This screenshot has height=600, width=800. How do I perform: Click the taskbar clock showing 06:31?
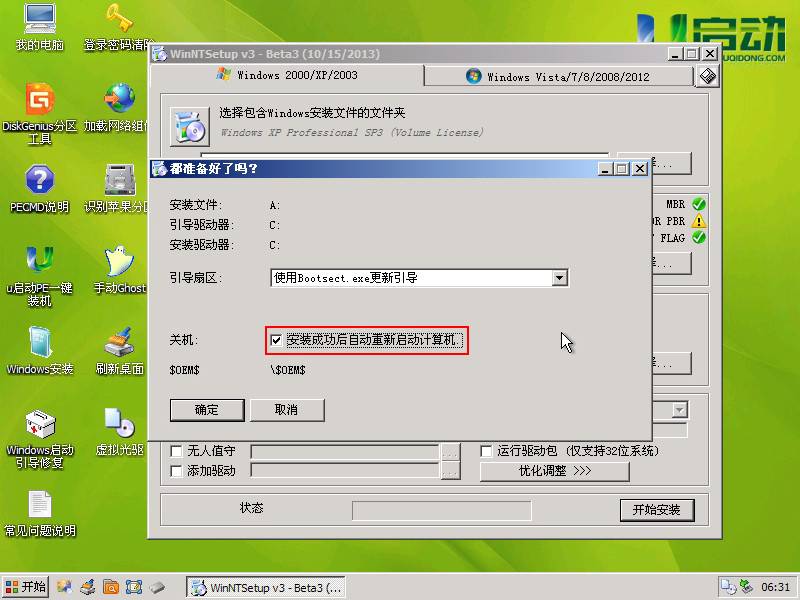(775, 588)
